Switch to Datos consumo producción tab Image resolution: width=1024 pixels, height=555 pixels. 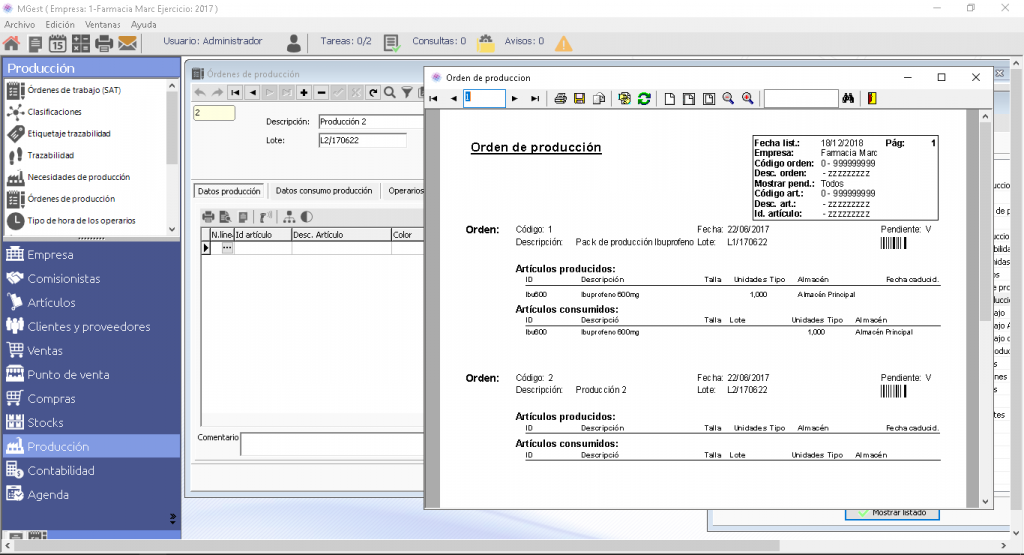click(x=324, y=191)
